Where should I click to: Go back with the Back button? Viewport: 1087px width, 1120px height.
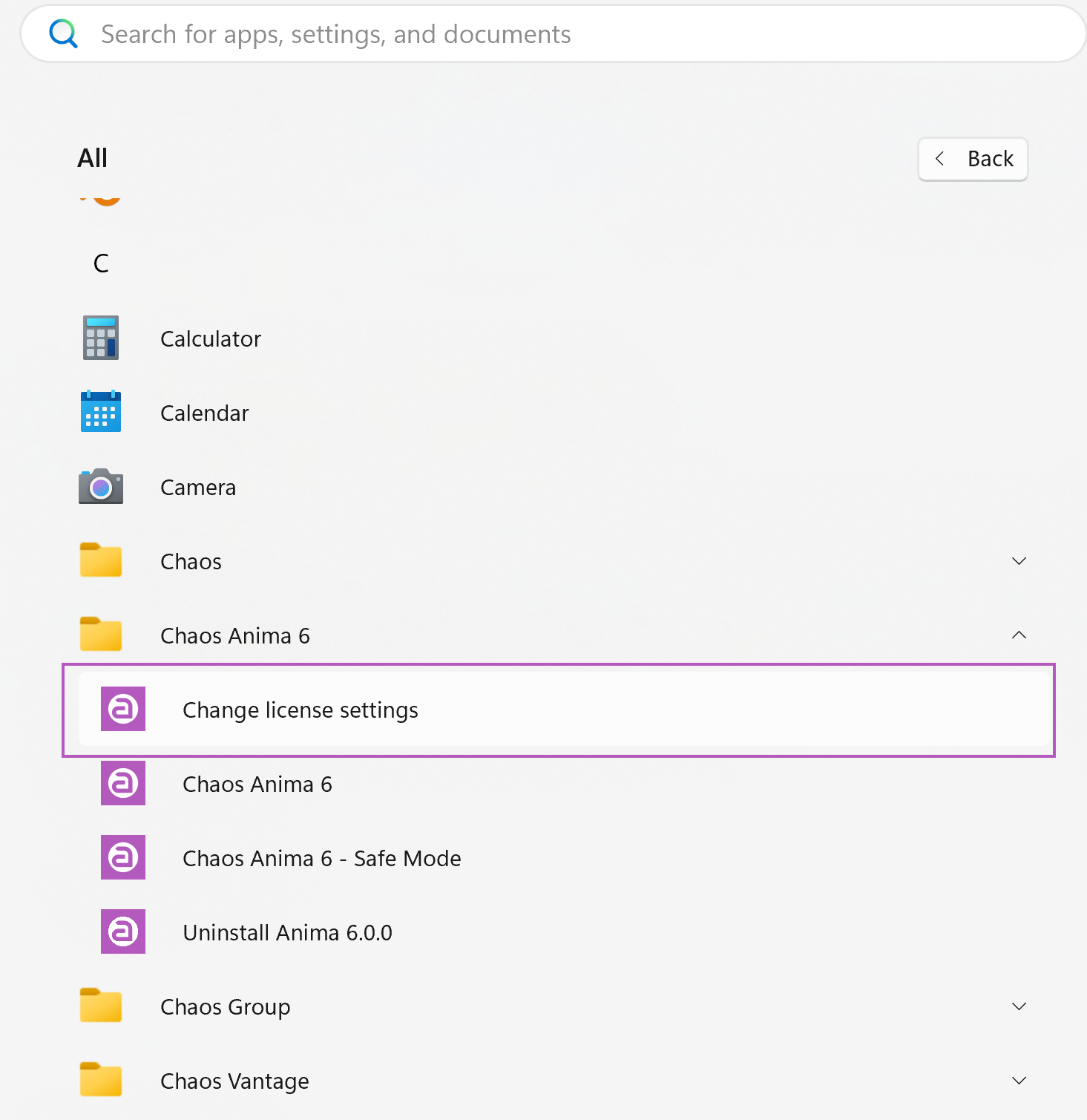973,159
